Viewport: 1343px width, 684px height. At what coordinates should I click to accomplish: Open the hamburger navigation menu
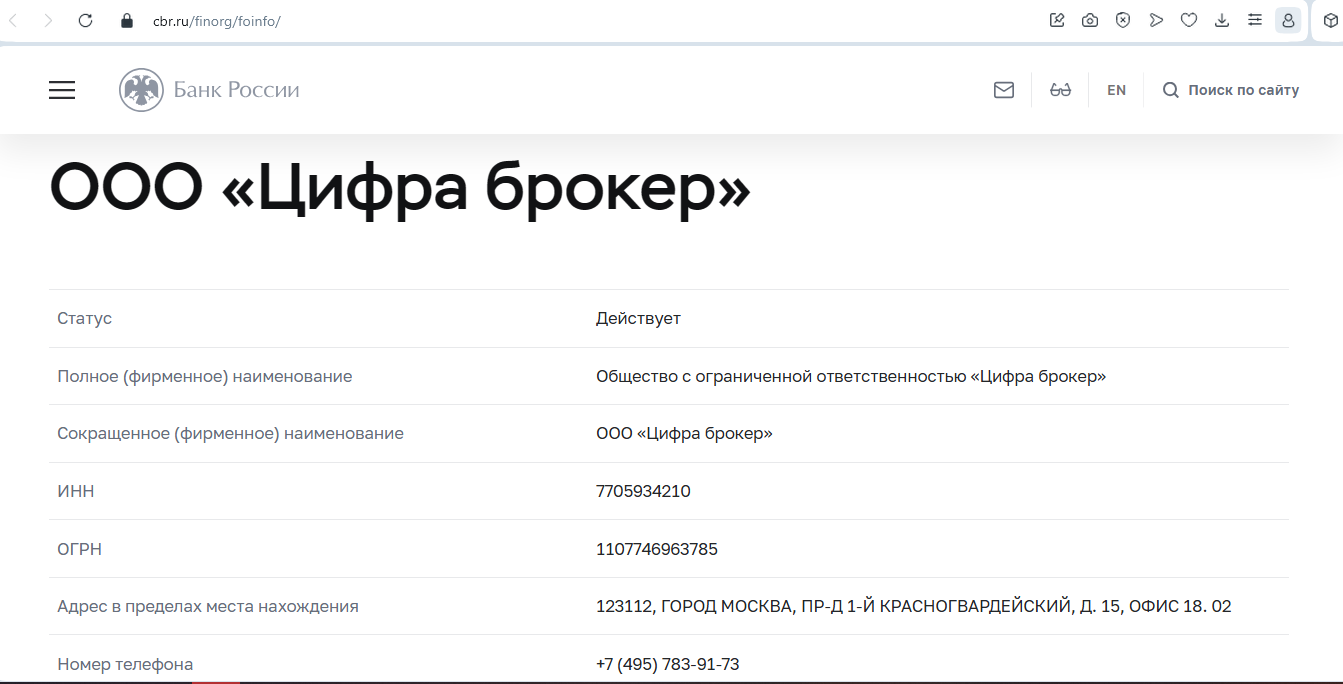tap(62, 90)
